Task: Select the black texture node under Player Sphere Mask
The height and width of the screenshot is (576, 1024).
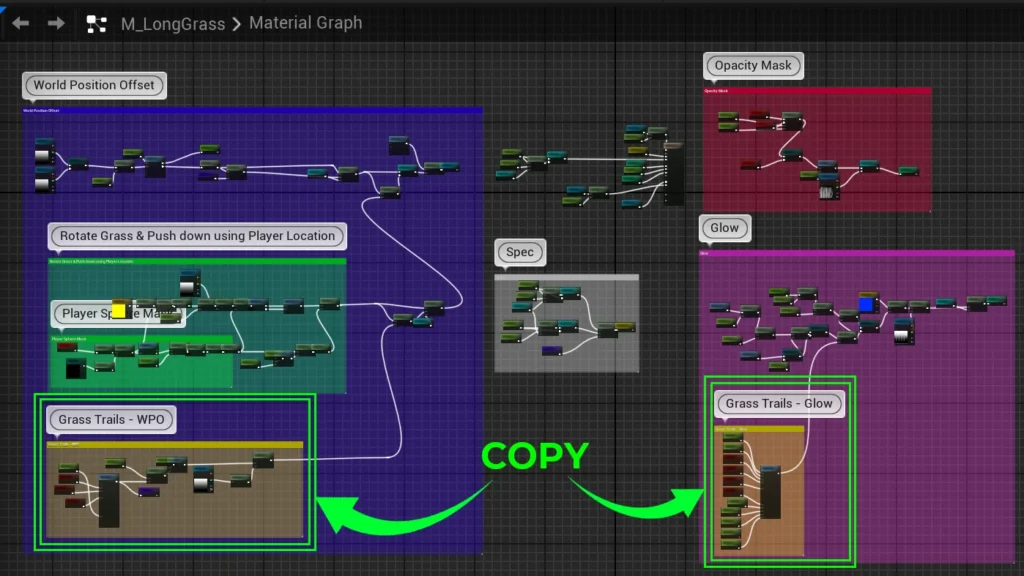Action: (75, 369)
